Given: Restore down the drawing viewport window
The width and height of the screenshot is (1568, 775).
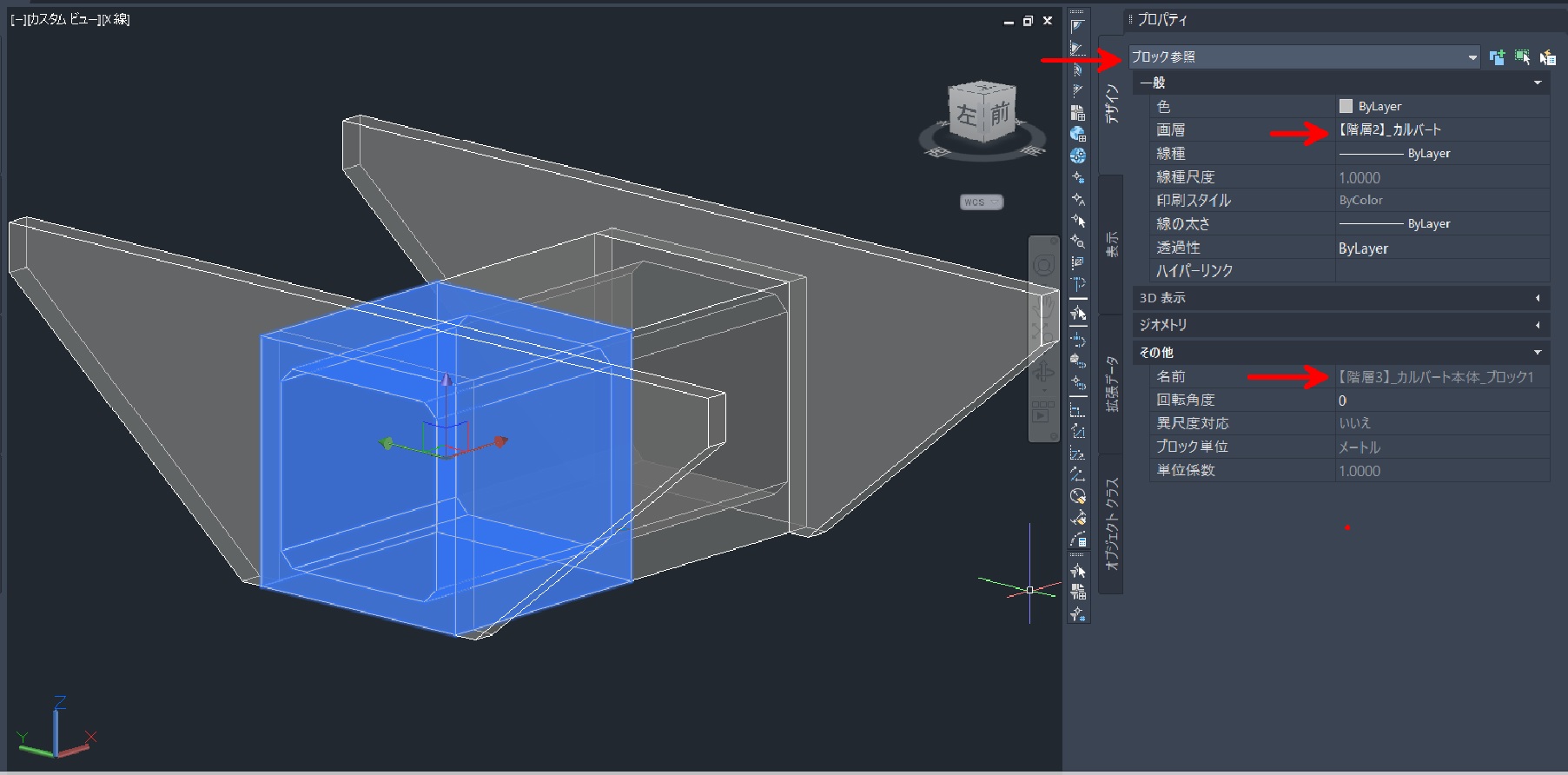Looking at the screenshot, I should coord(1028,21).
